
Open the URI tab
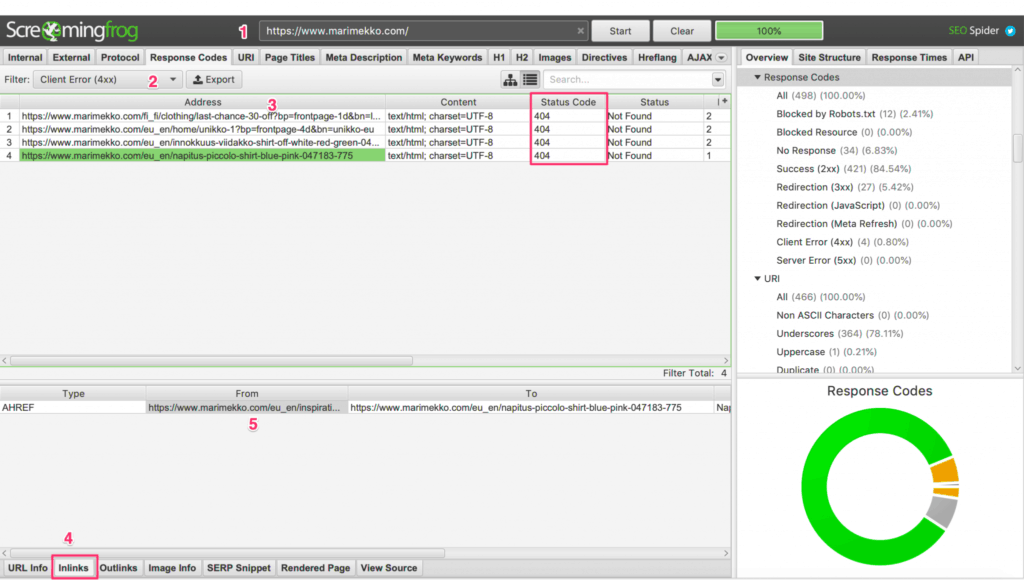246,57
